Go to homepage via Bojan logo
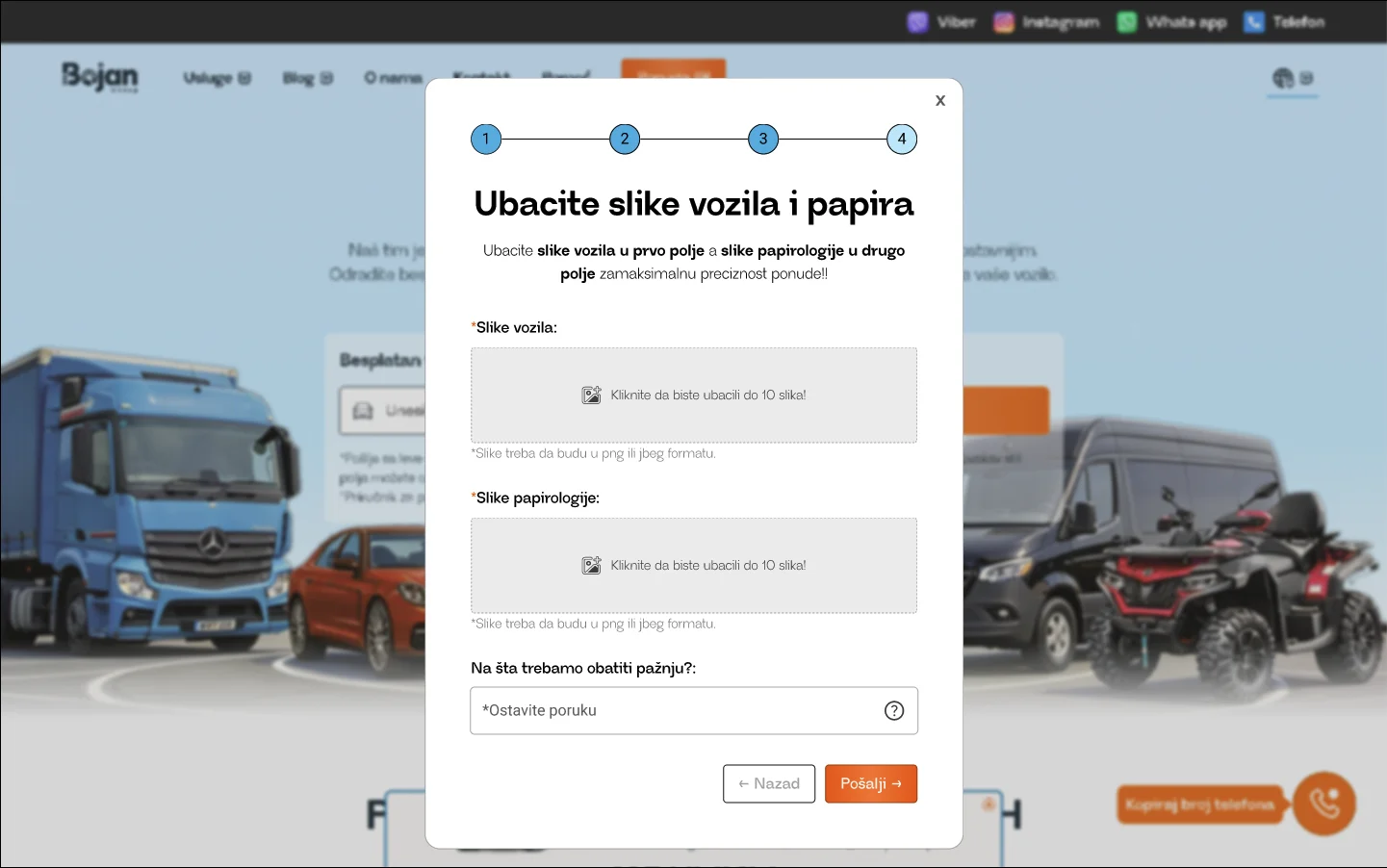 tap(100, 77)
